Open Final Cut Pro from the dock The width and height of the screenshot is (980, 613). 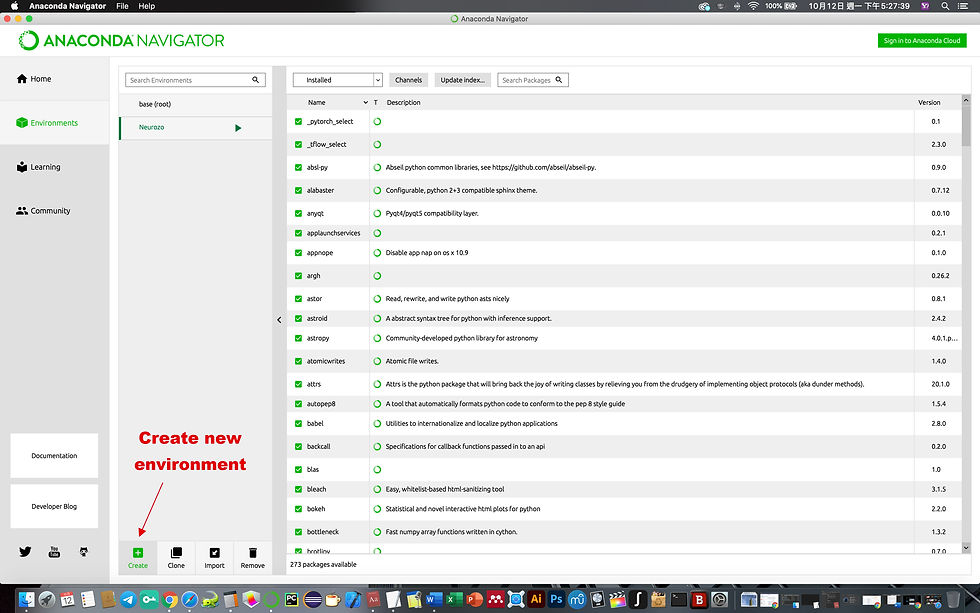tap(618, 600)
